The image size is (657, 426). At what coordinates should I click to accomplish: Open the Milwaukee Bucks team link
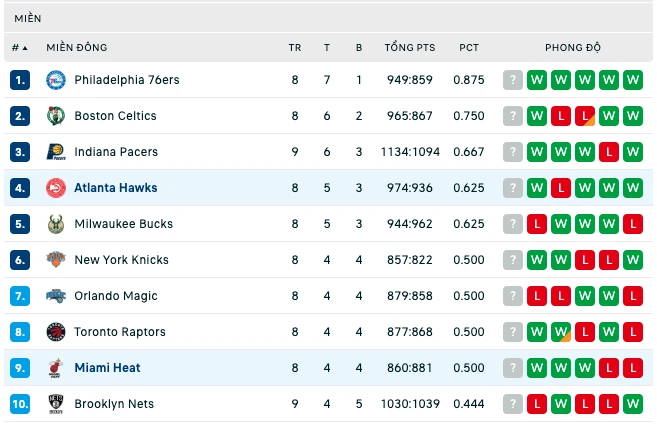coord(124,224)
